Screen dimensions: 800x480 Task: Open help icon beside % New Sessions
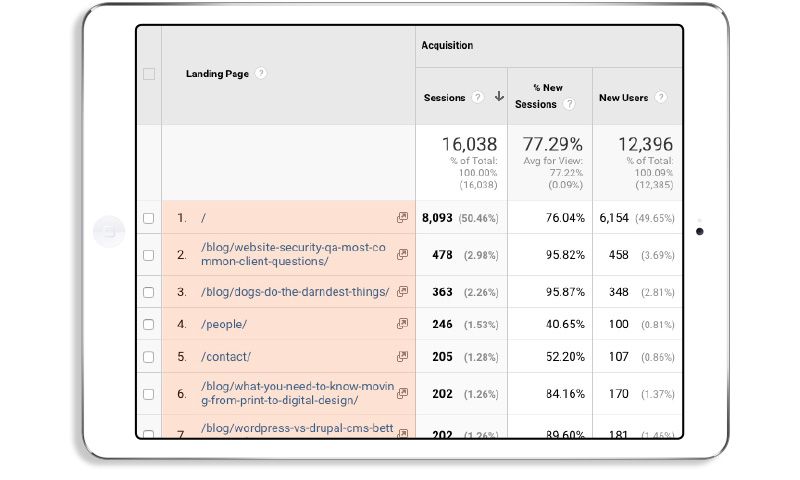[x=569, y=104]
